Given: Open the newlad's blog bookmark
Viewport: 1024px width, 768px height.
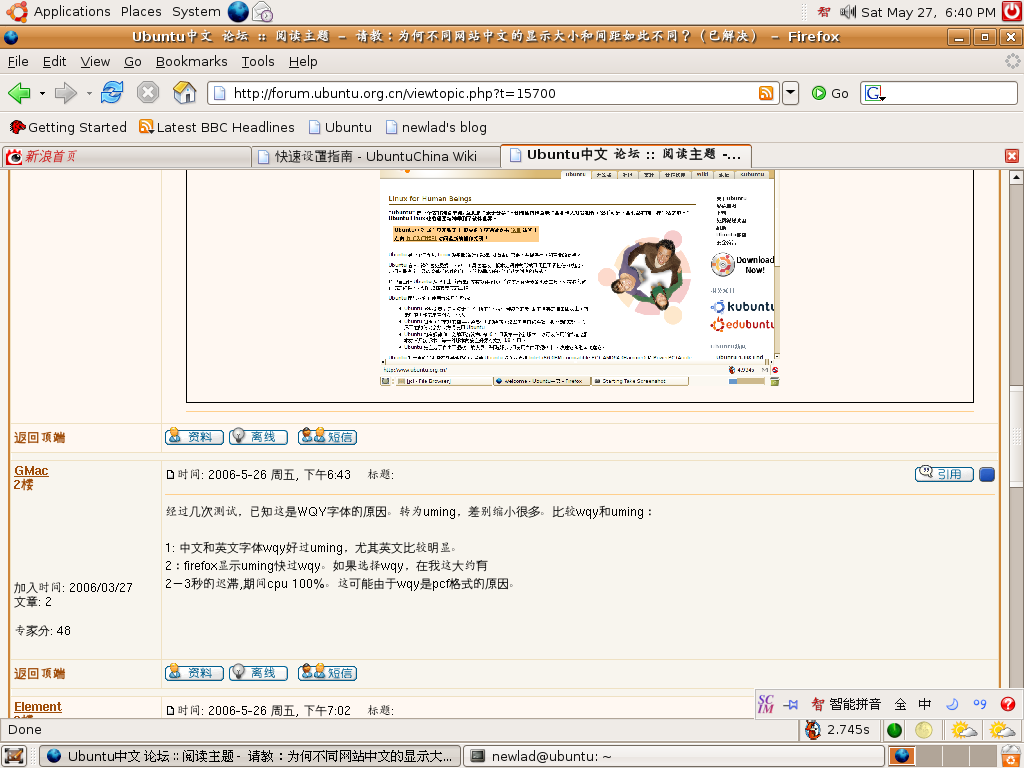Looking at the screenshot, I should tap(436, 127).
